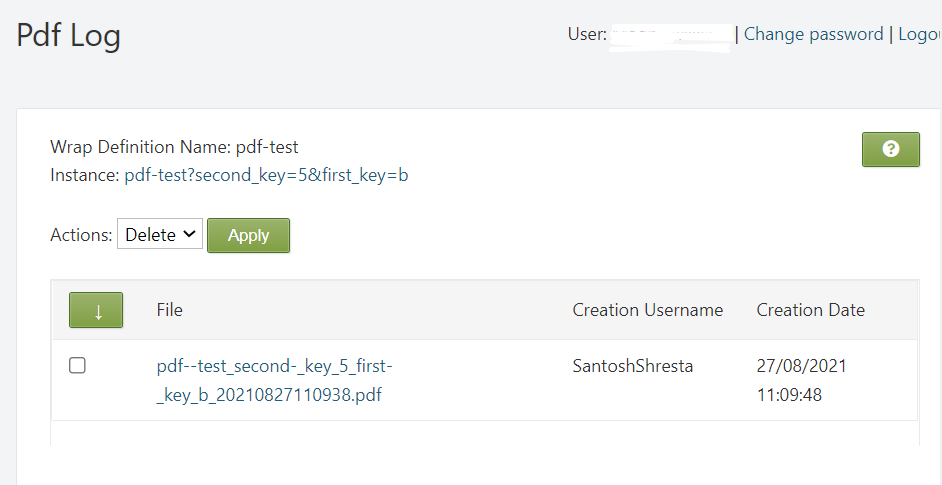942x485 pixels.
Task: Select the SantoshShresta username cell
Action: coord(632,366)
